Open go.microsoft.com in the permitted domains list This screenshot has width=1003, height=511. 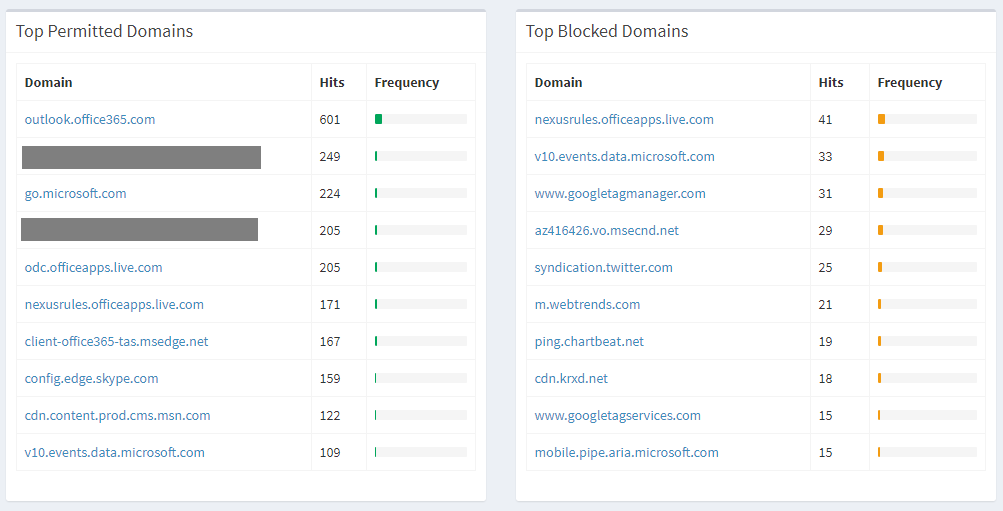coord(75,194)
